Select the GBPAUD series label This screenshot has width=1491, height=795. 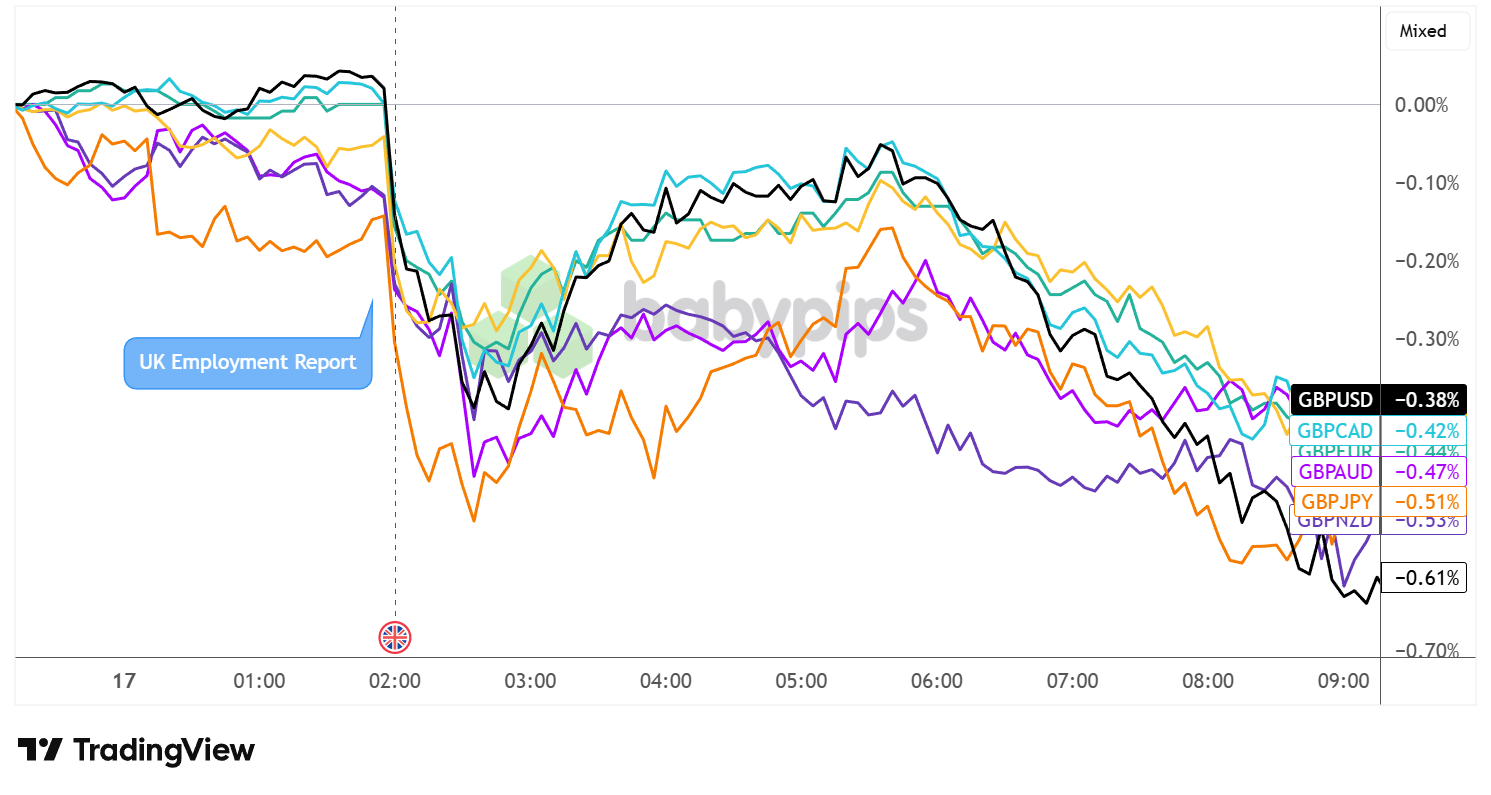(1335, 471)
